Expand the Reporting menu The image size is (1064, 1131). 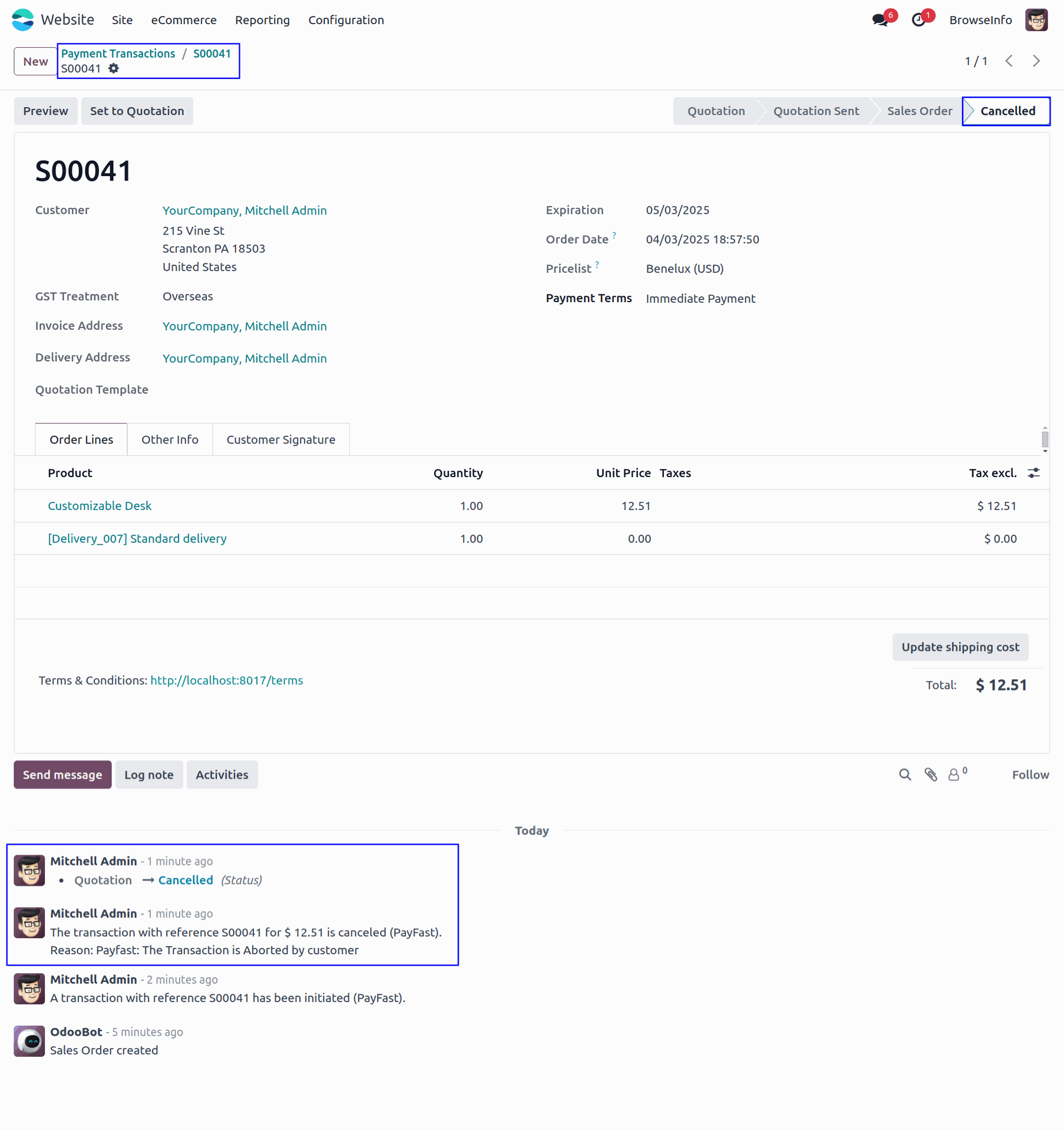[x=262, y=20]
